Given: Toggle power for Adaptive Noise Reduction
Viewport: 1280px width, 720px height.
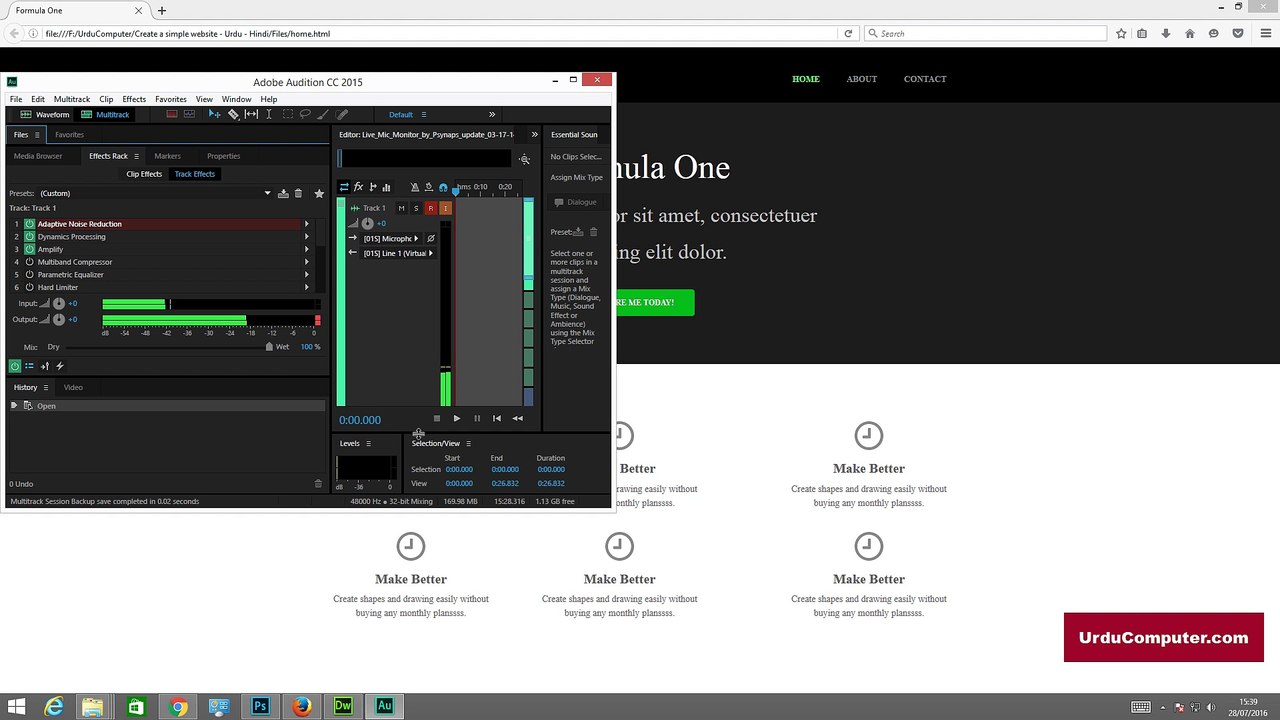Looking at the screenshot, I should coord(29,224).
